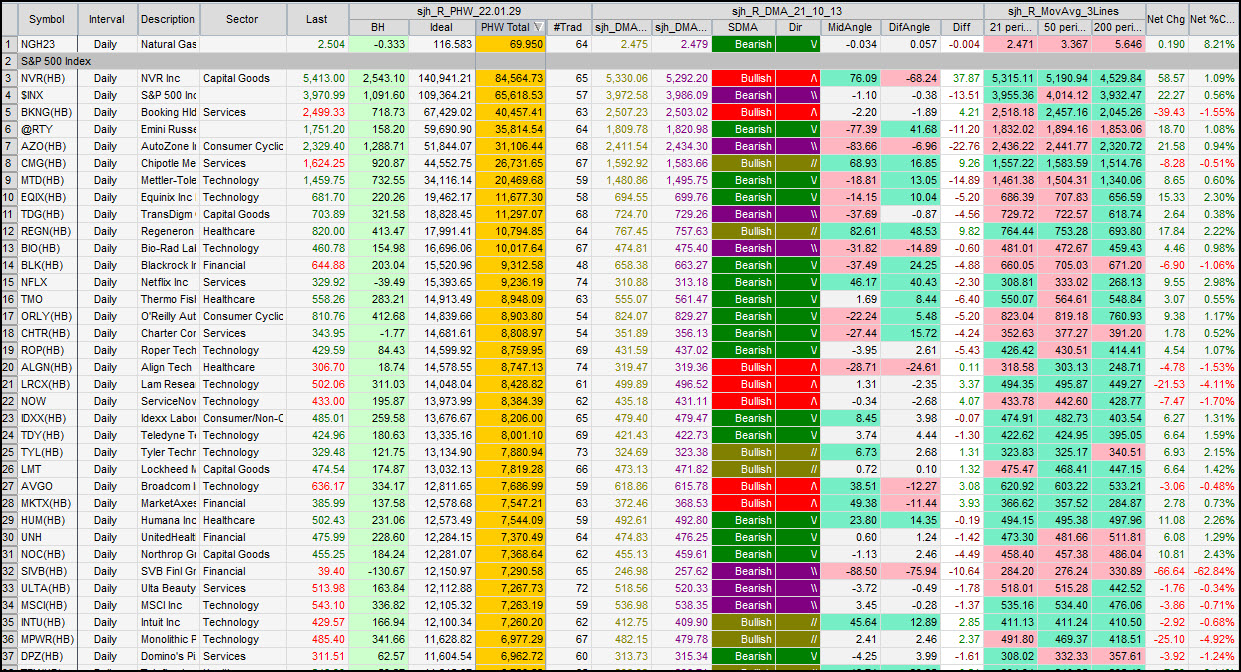Click the Natural Gas description cell

click(168, 45)
